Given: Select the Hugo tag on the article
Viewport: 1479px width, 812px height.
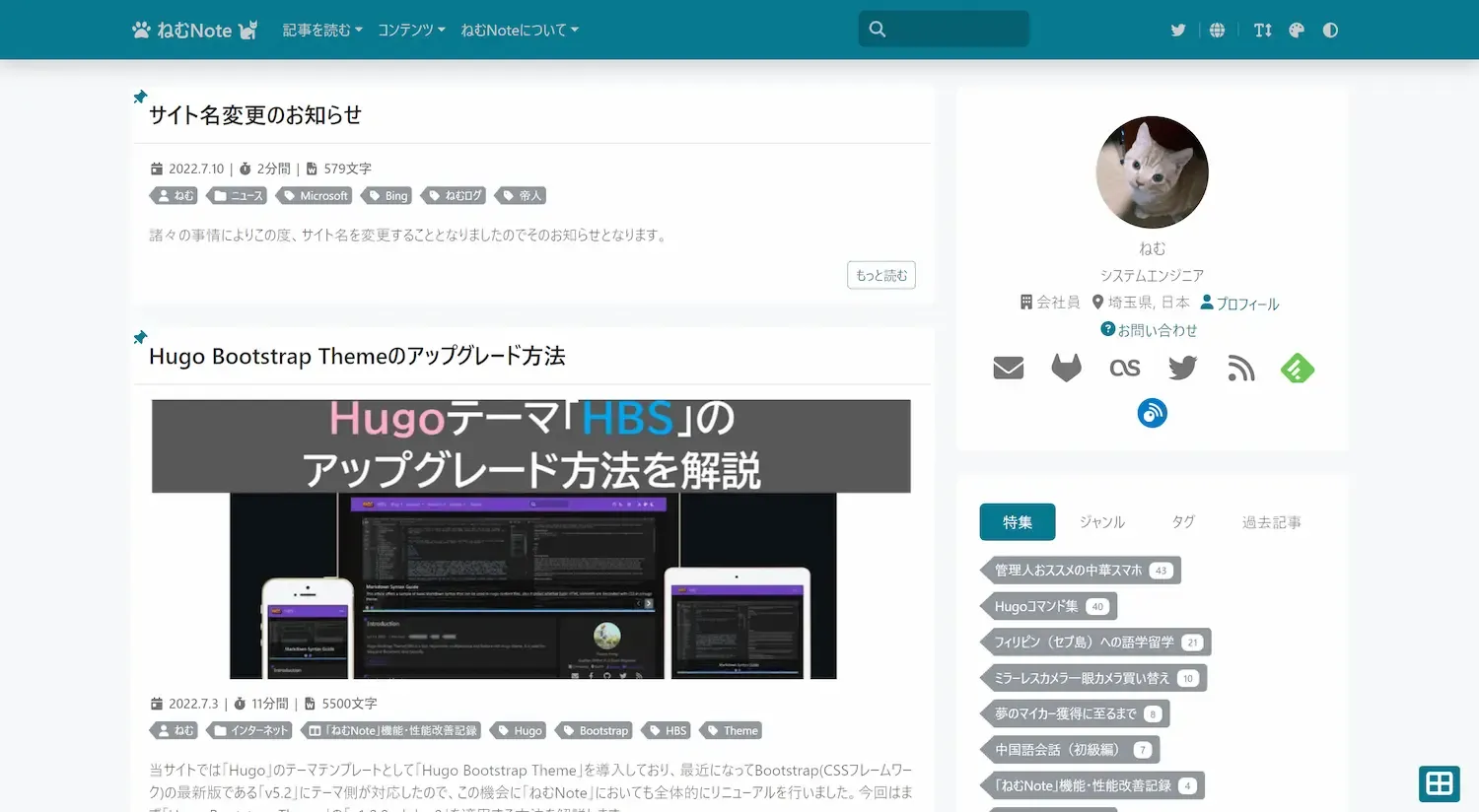Looking at the screenshot, I should [519, 730].
